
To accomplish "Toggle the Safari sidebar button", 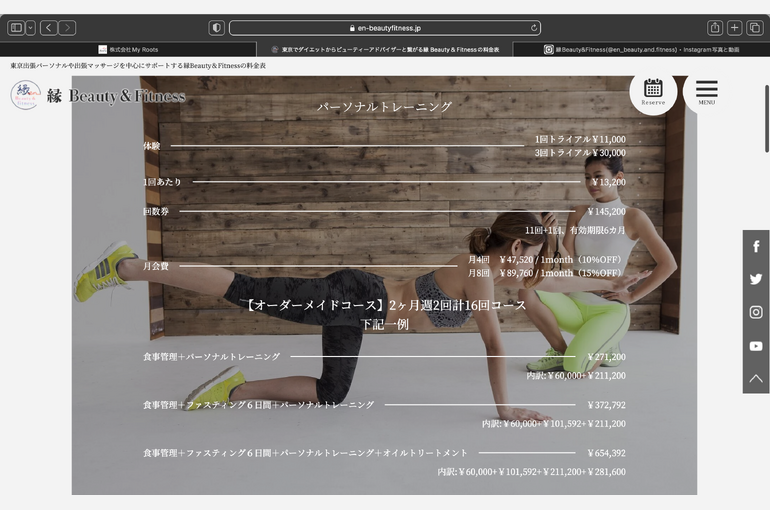I will coord(16,27).
